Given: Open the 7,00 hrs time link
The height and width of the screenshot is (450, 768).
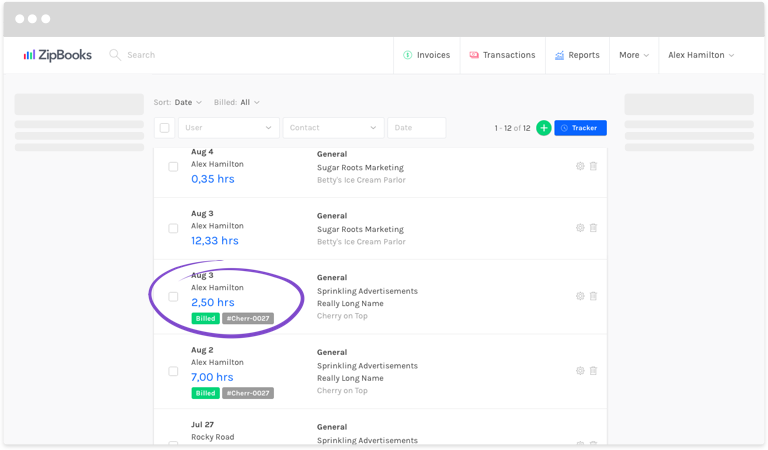Looking at the screenshot, I should (212, 377).
